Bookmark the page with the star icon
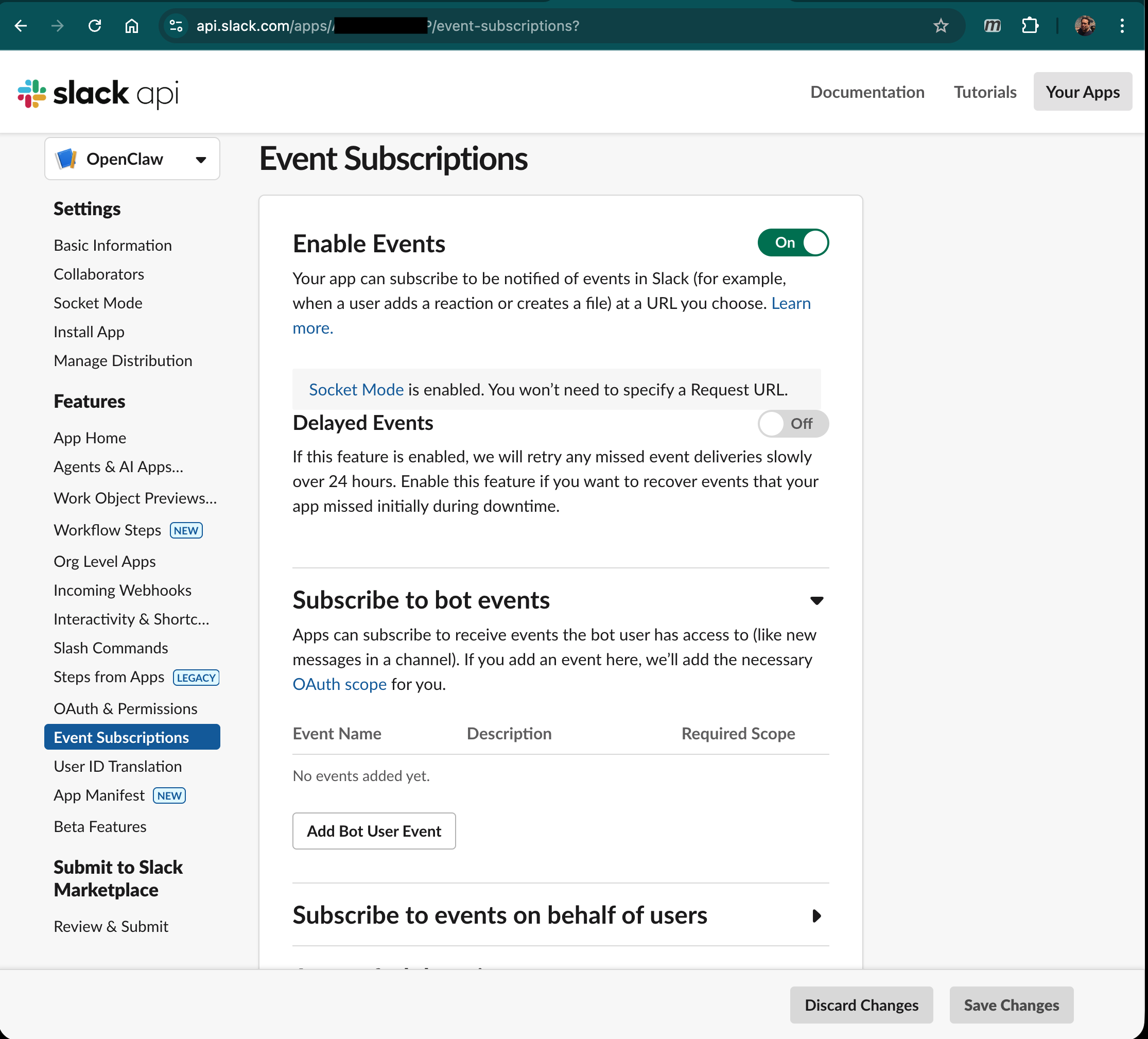The width and height of the screenshot is (1148, 1039). tap(941, 26)
